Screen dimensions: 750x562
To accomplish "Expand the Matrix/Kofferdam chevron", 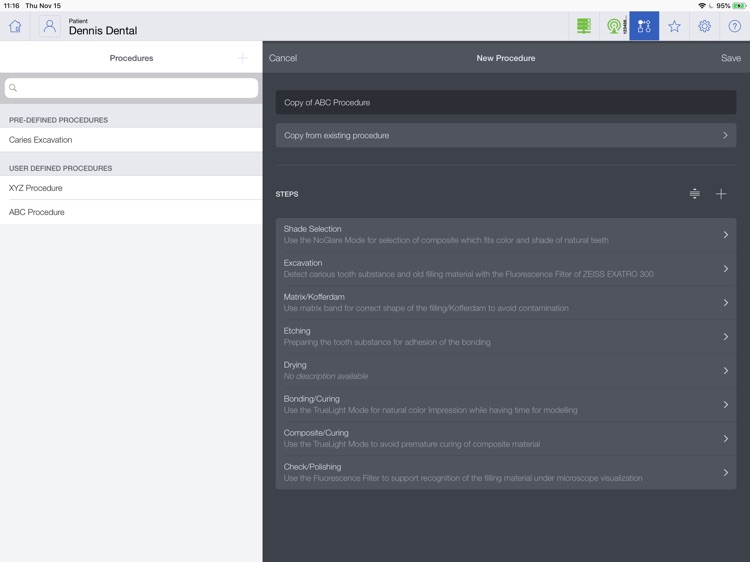I will coord(726,303).
